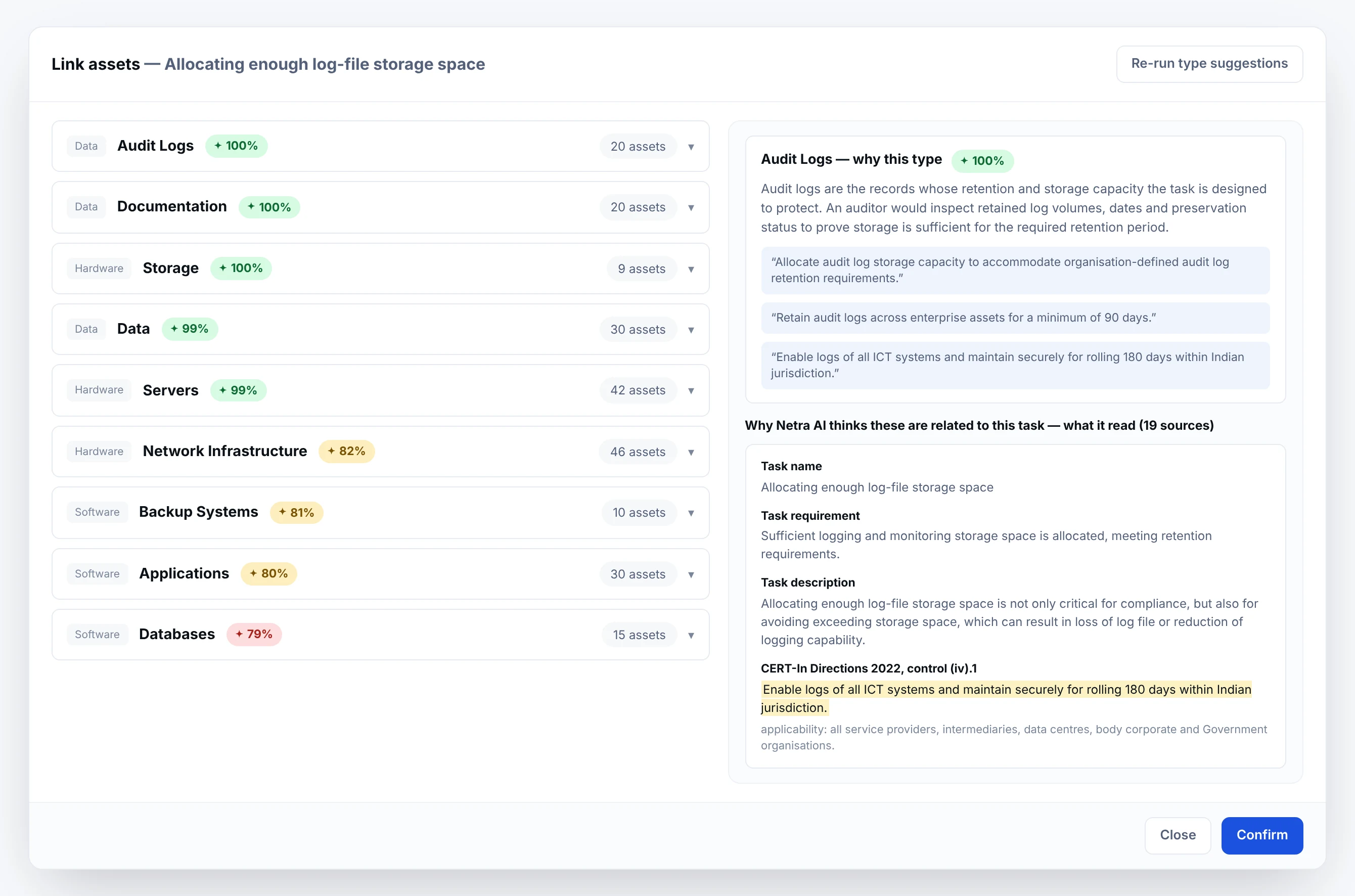This screenshot has height=896, width=1355.
Task: Select the Audit Logs type name
Action: 155,146
